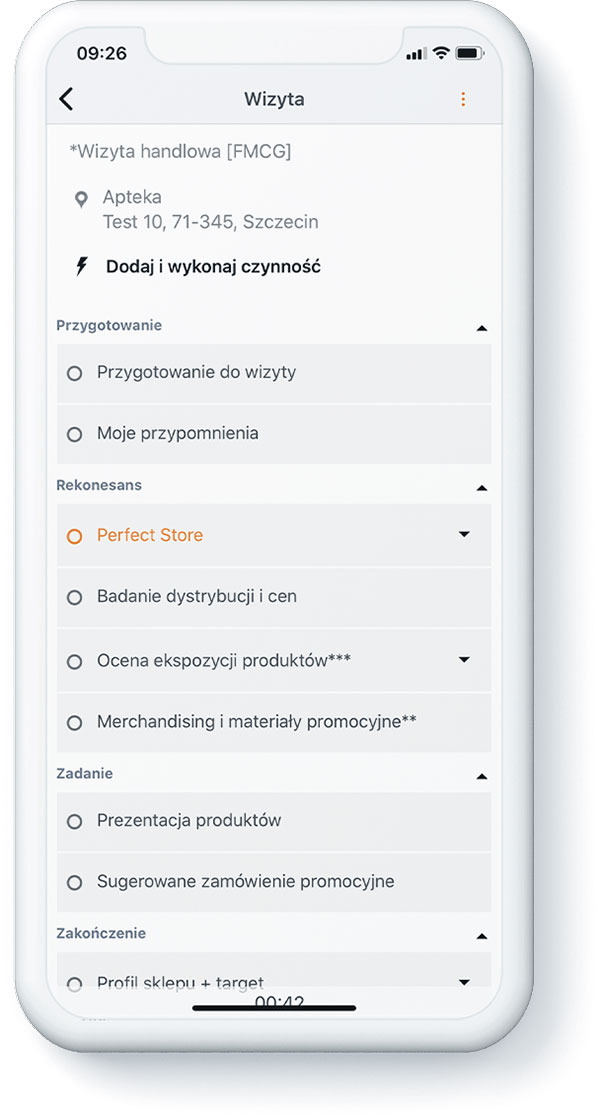Select the Moje przypomnienia radio circle
The image size is (600, 1116).
74,434
